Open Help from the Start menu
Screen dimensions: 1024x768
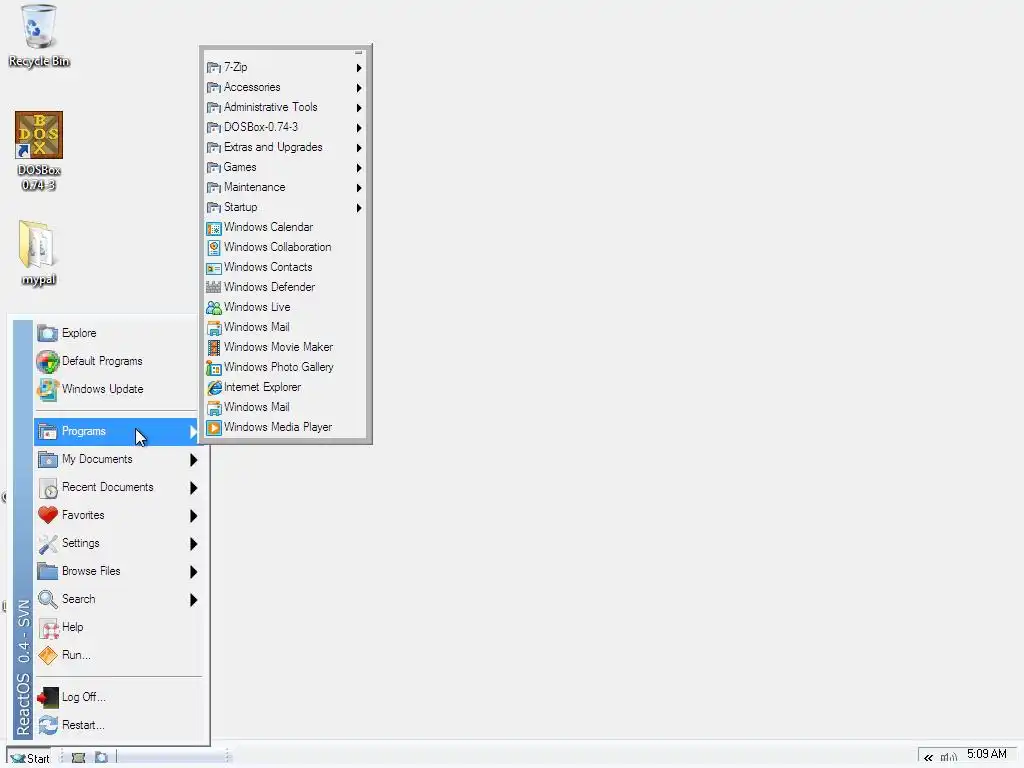point(116,628)
